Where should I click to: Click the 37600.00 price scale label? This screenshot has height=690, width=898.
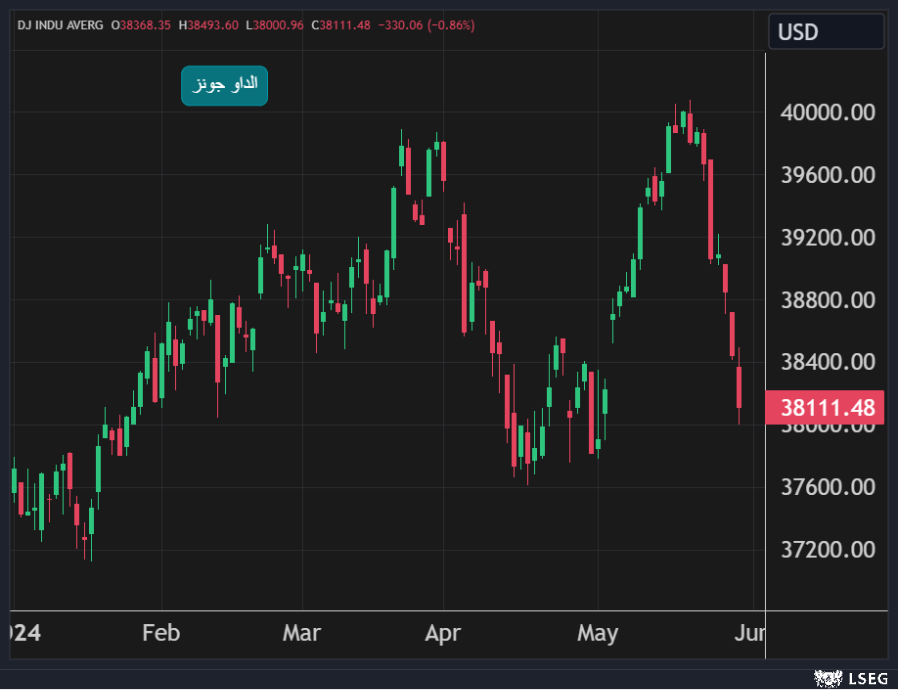[x=826, y=487]
